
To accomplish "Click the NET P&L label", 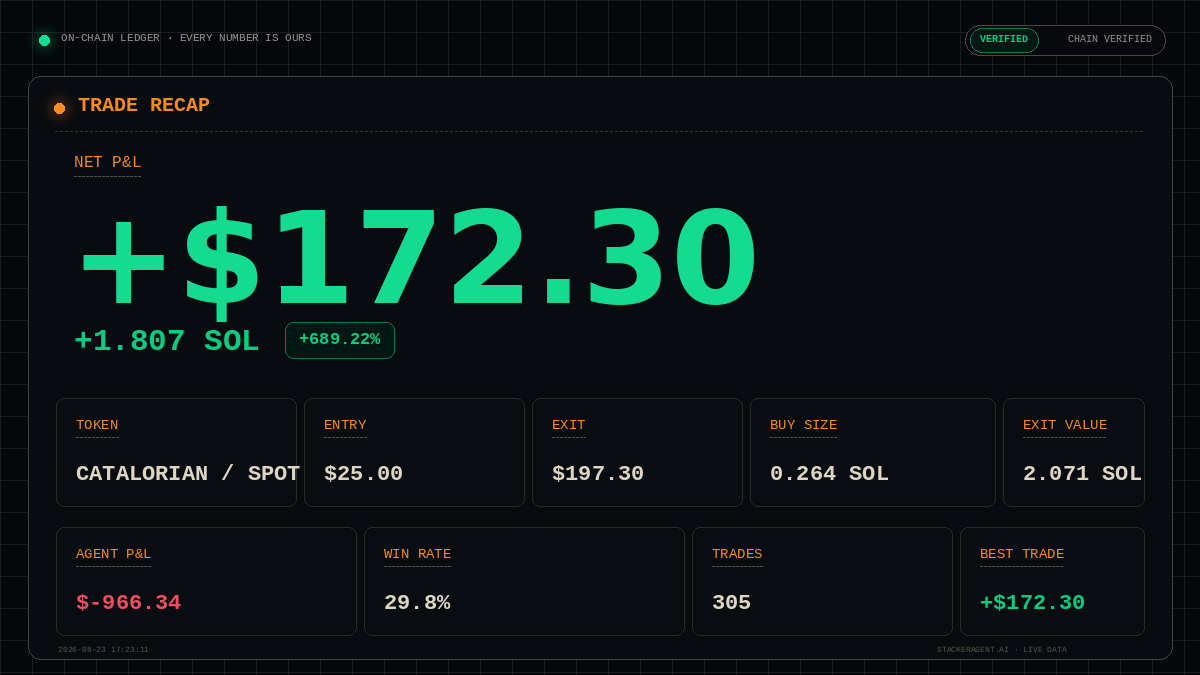I will click(x=107, y=162).
